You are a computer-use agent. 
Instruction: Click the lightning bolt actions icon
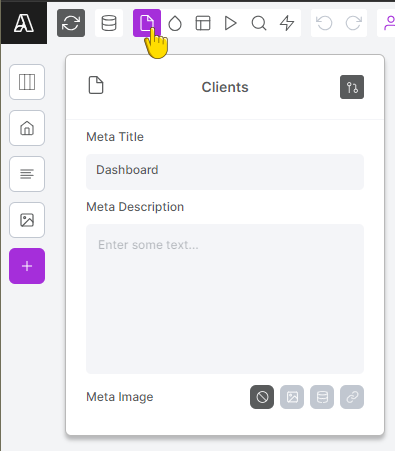[287, 23]
